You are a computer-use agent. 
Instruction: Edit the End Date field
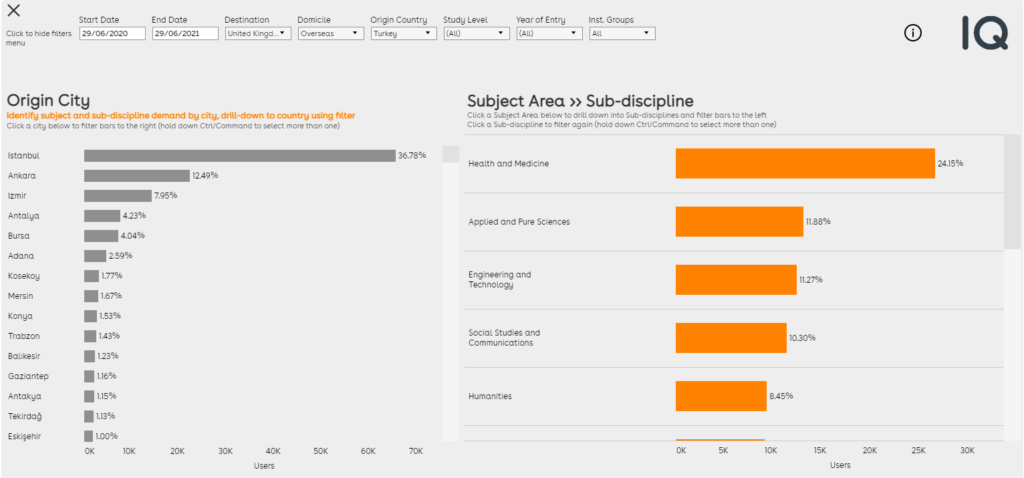click(184, 33)
